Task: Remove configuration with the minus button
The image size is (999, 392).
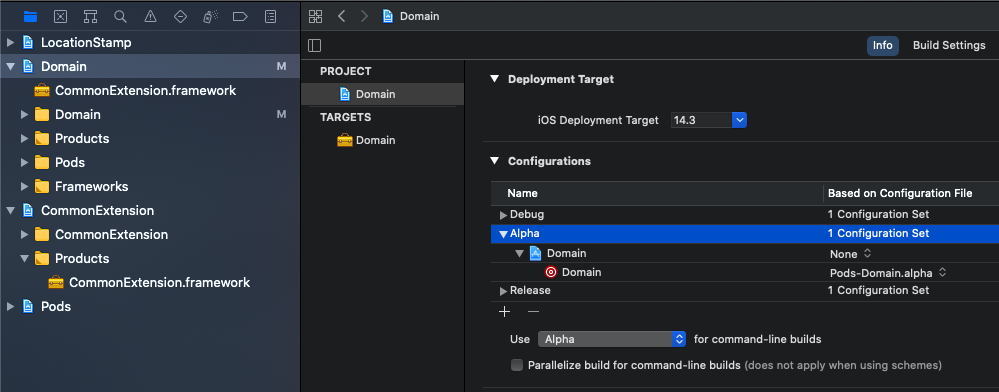Action: [534, 311]
